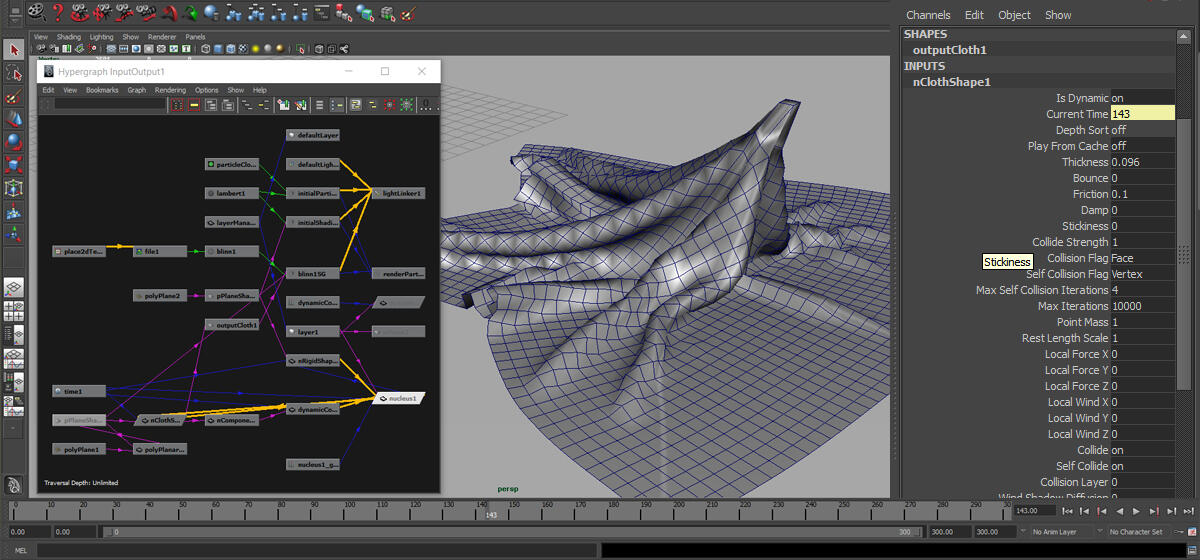Click the Self Collide 'on' value
The image size is (1200, 560).
tap(1143, 466)
